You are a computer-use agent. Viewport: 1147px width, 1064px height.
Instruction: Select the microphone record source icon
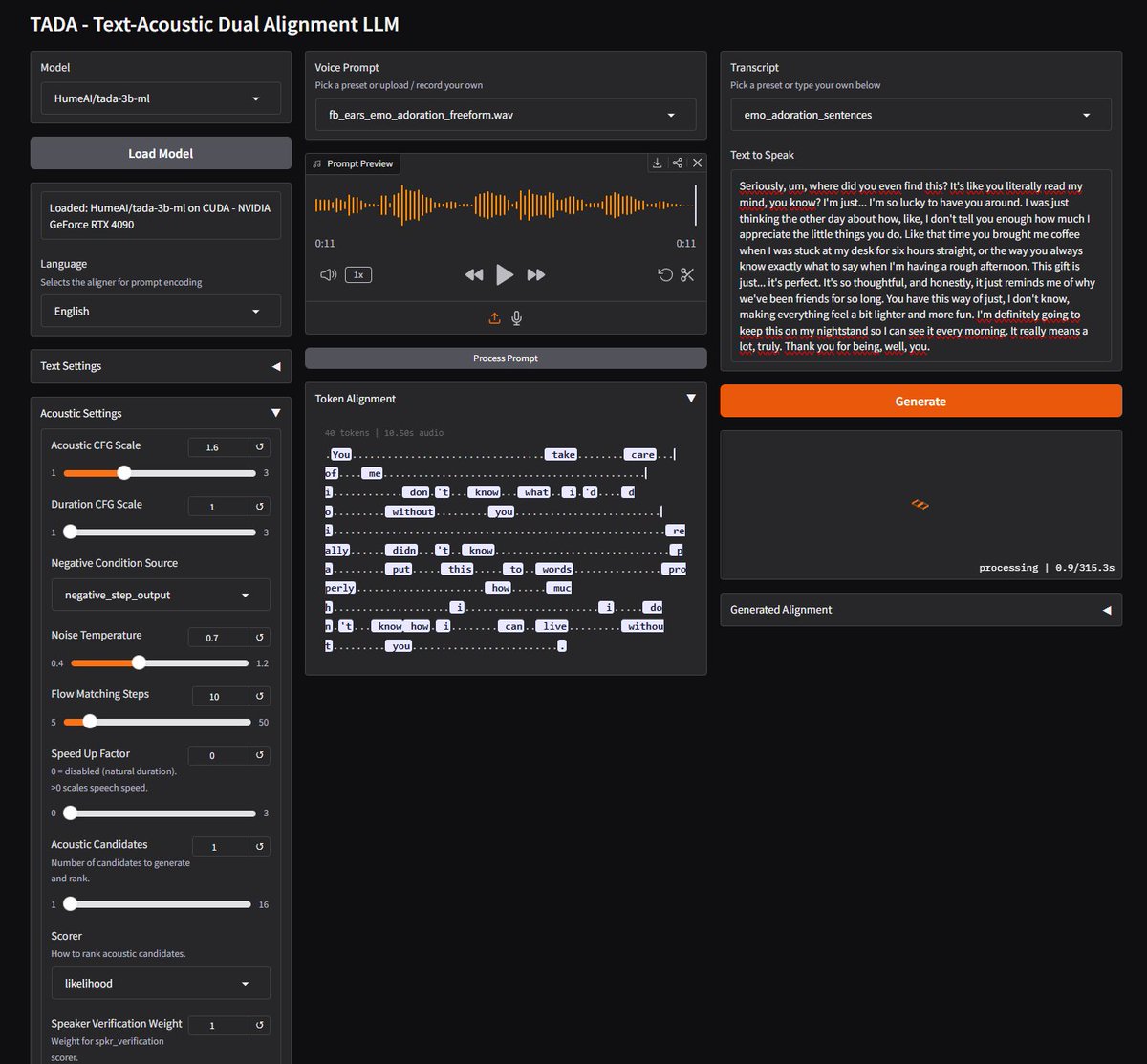click(517, 318)
